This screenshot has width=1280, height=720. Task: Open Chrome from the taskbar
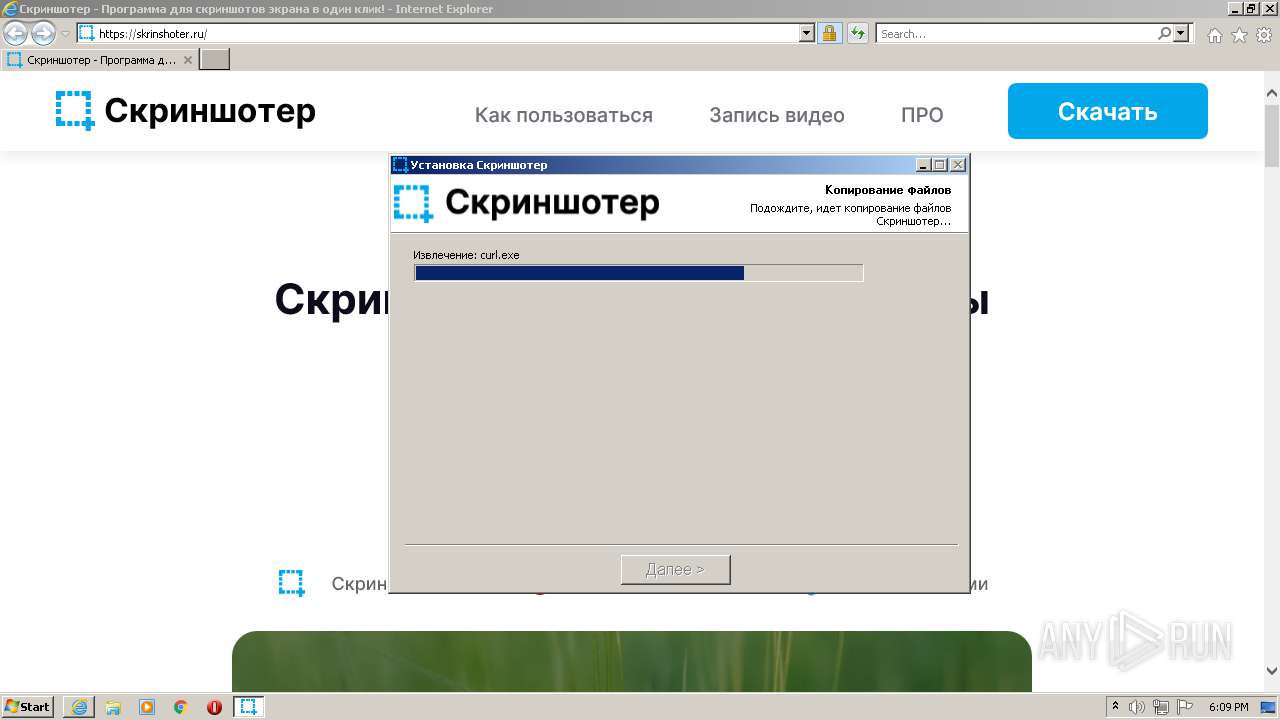coord(181,707)
